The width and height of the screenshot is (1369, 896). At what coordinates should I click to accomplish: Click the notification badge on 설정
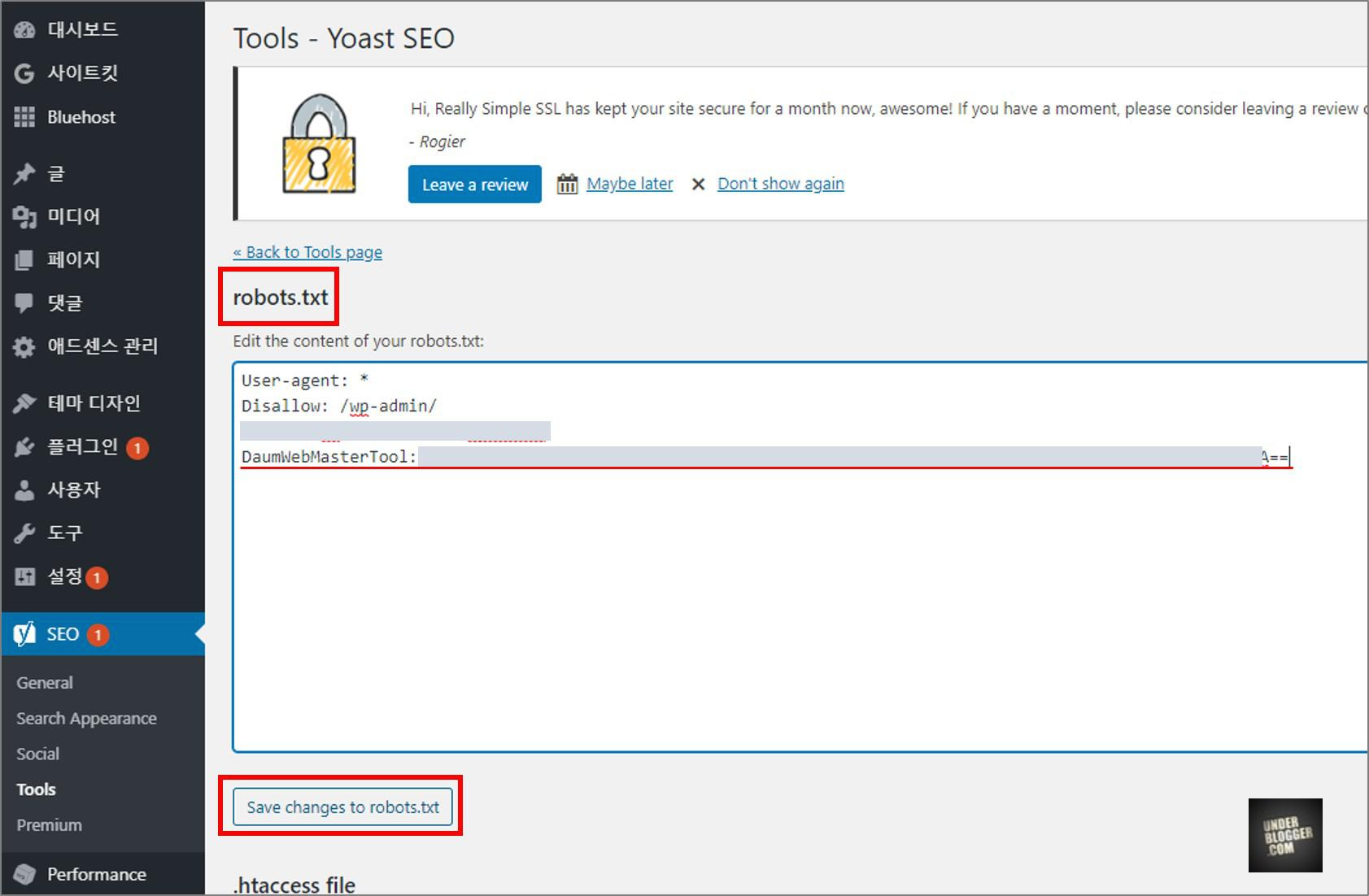97,577
